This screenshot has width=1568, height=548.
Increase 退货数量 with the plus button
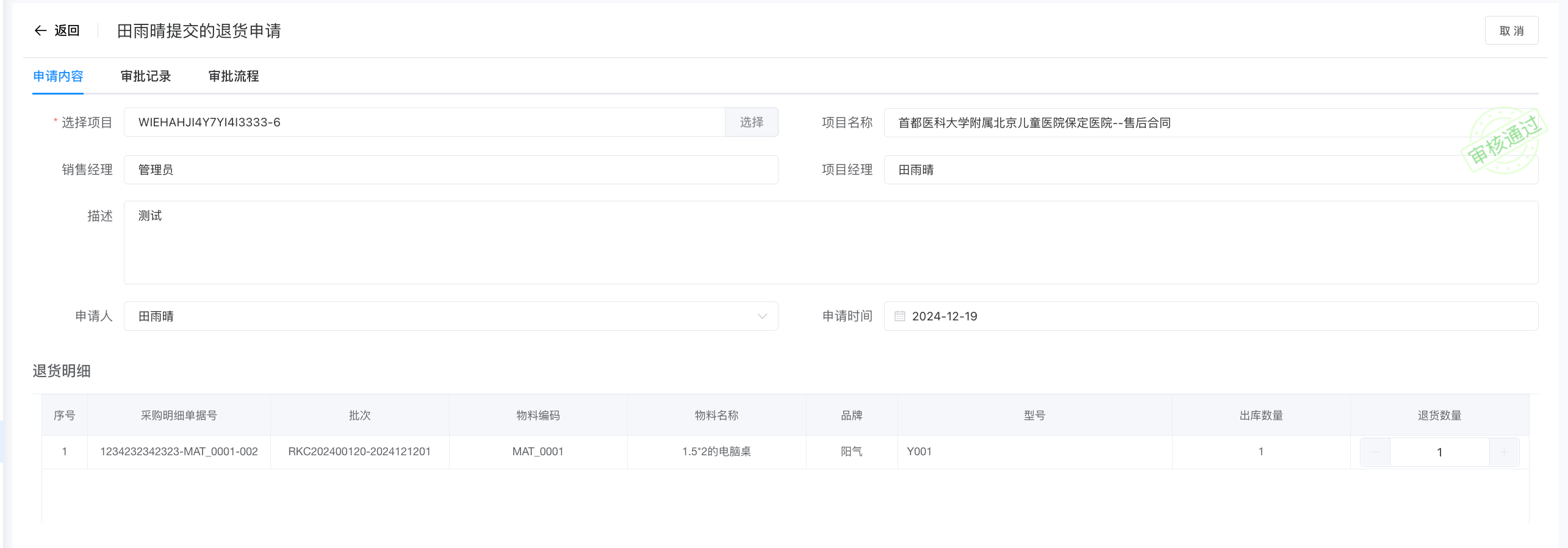pos(1504,452)
